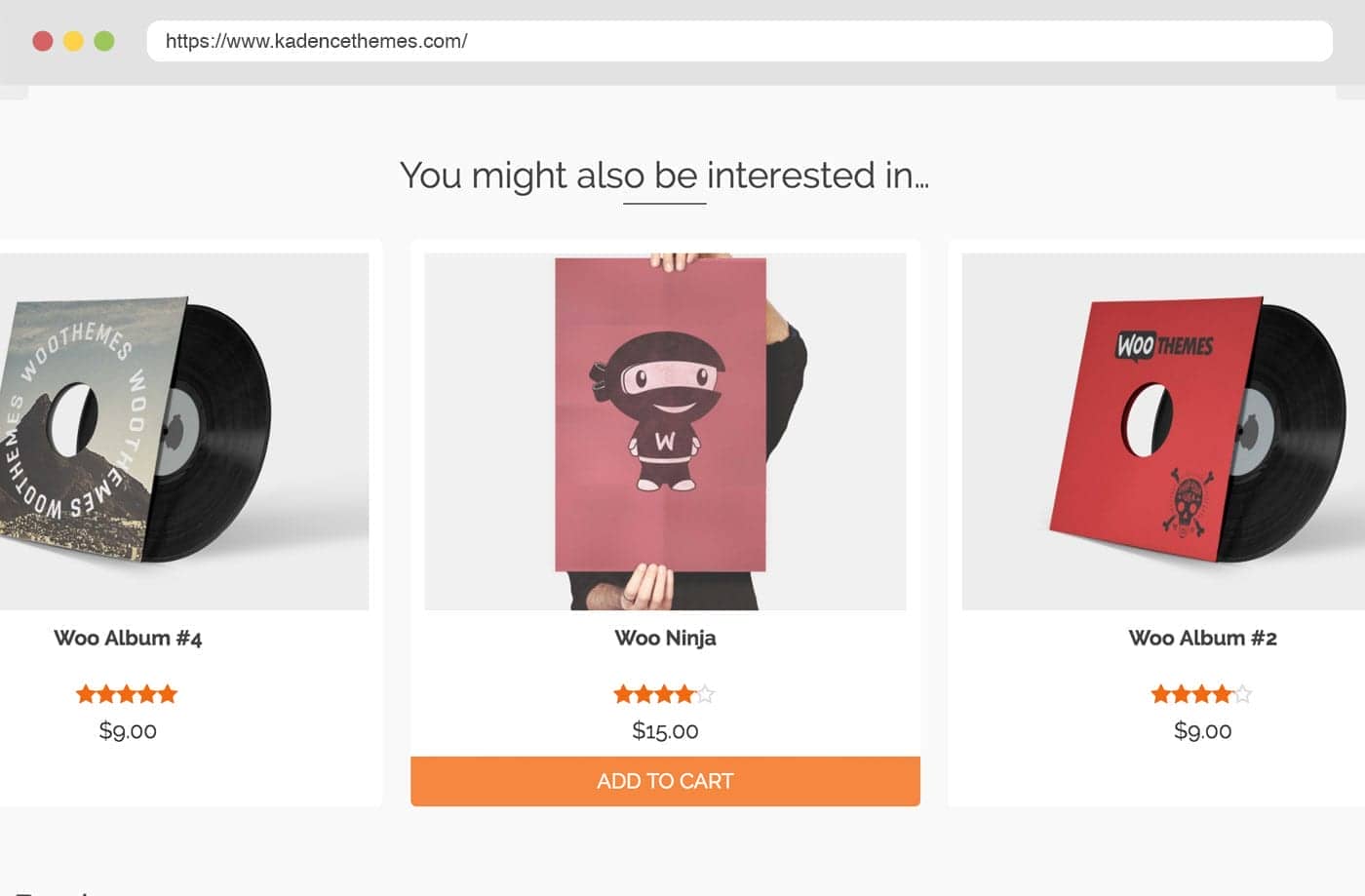Click the Woo Ninja poster image
1365x896 pixels.
[665, 432]
